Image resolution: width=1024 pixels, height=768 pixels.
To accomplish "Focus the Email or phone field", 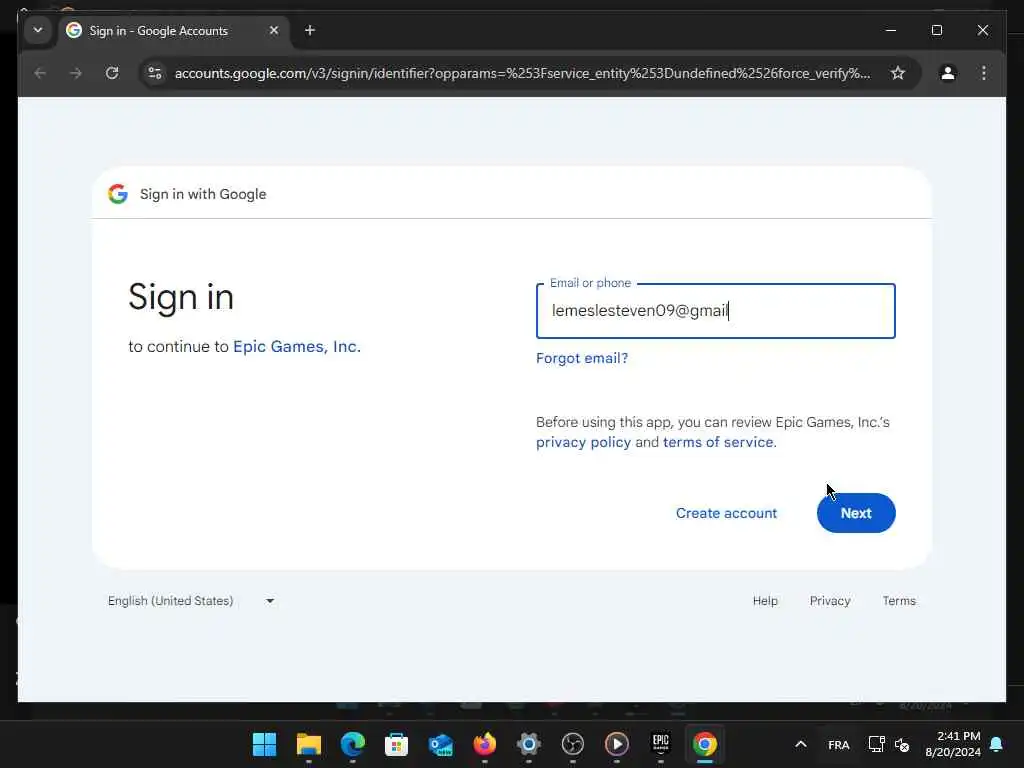I will [715, 311].
